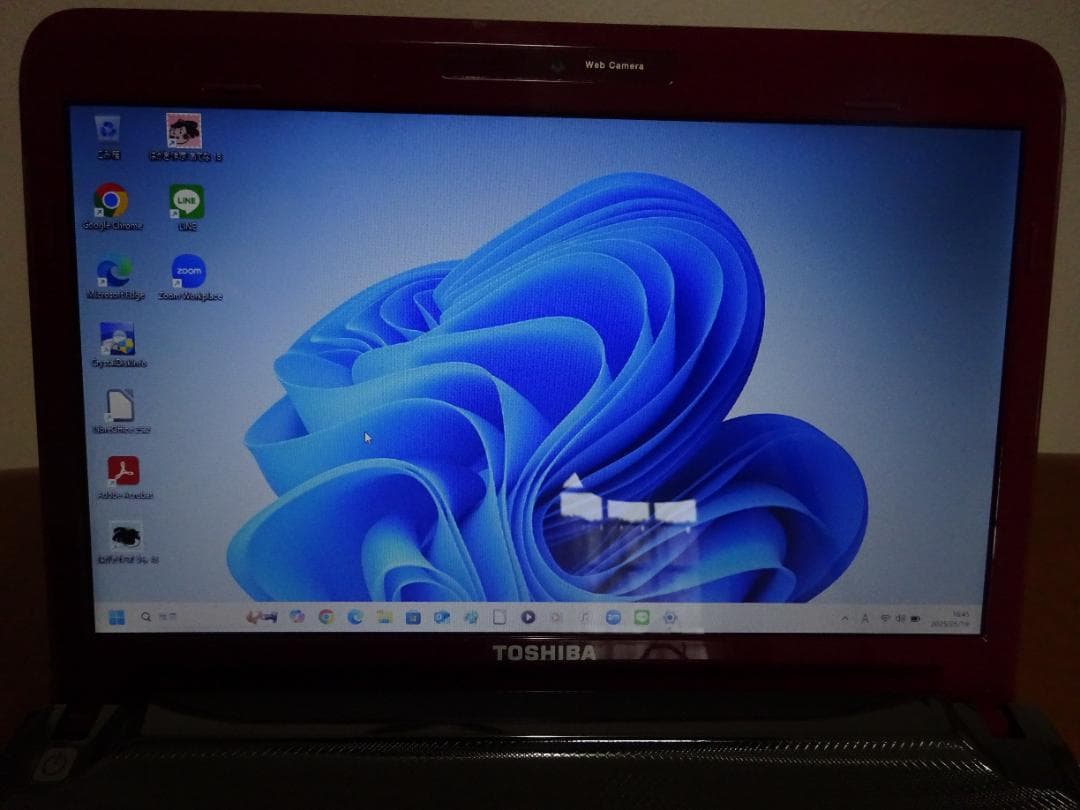This screenshot has height=810, width=1080.
Task: Launch Outlook from the taskbar
Action: pyautogui.click(x=443, y=617)
